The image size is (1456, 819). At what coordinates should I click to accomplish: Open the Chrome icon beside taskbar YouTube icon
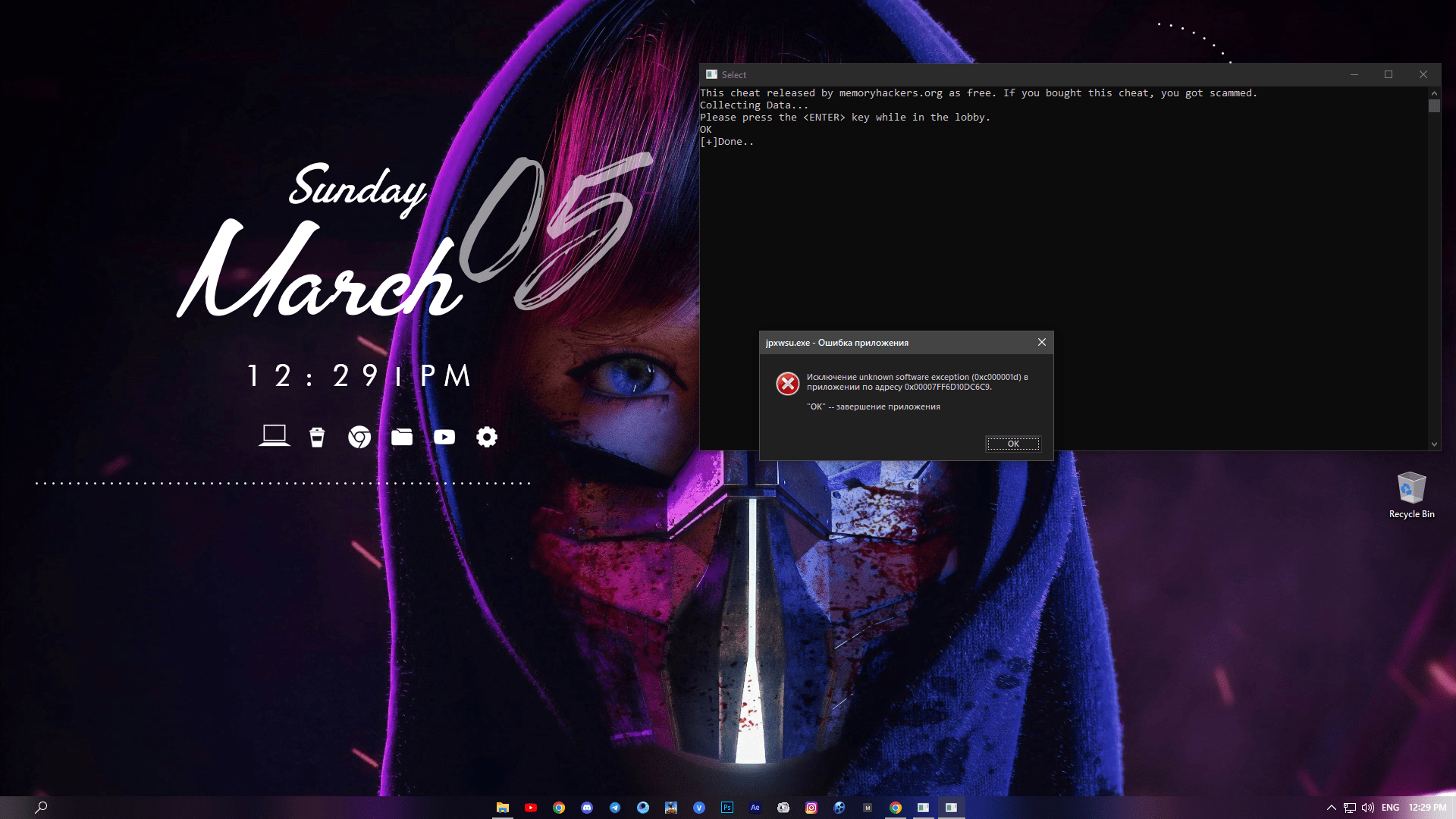click(x=559, y=808)
